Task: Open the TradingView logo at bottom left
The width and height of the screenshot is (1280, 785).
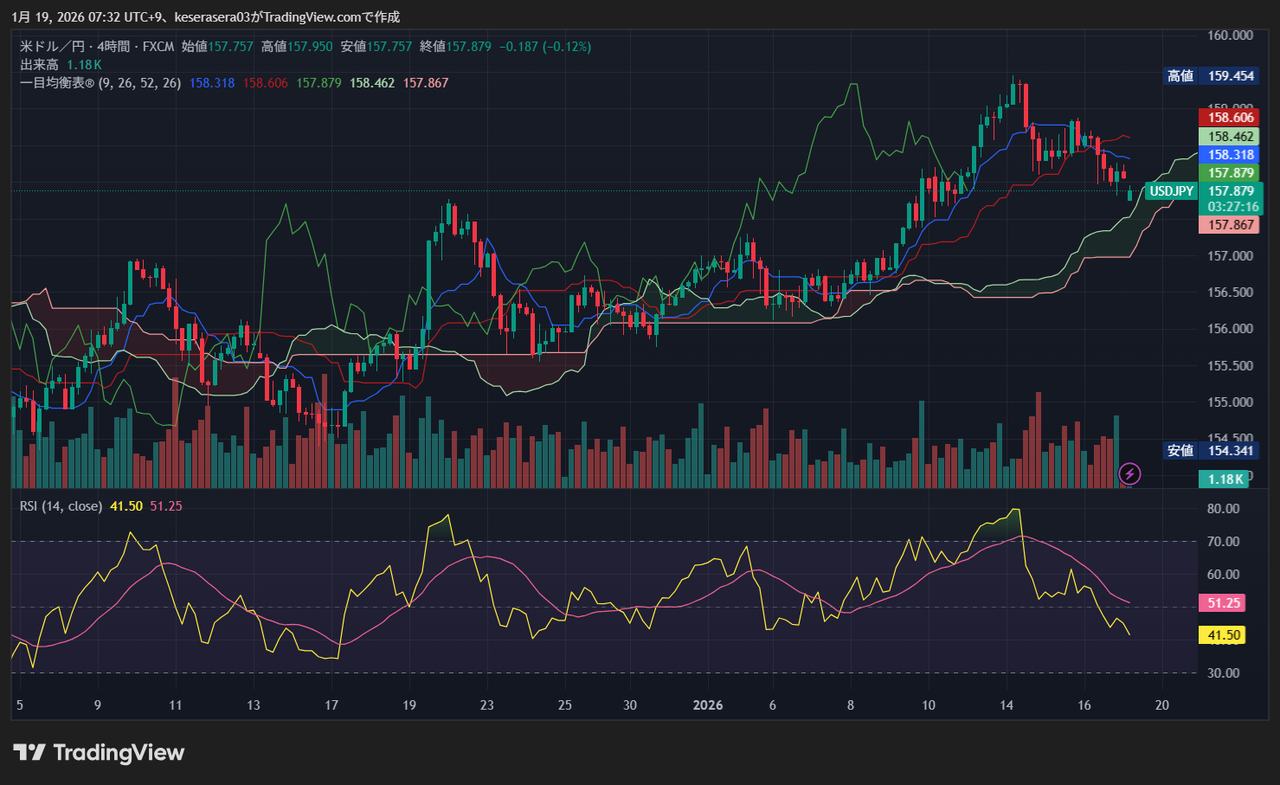Action: 98,753
